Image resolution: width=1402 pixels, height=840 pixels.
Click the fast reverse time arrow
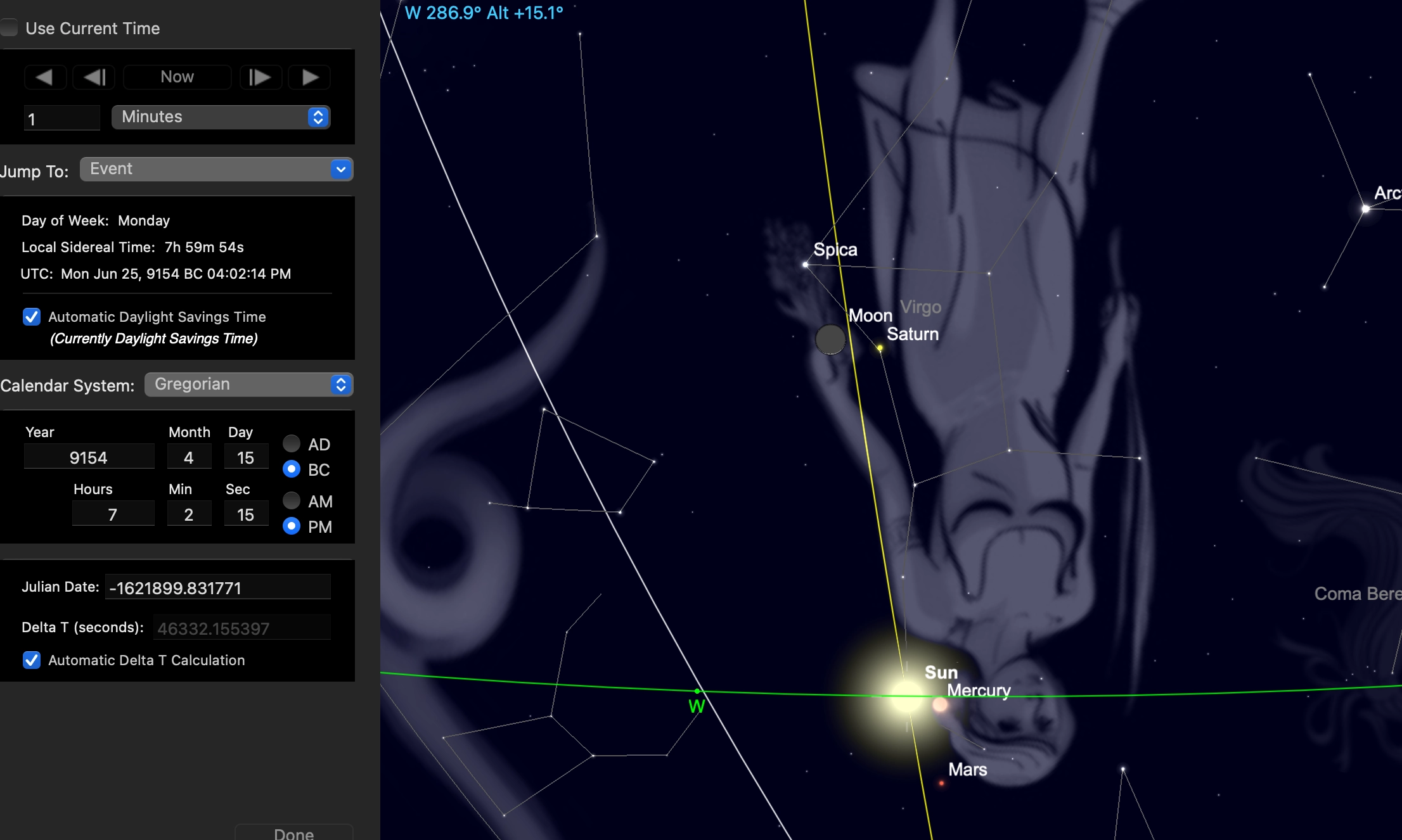(x=45, y=77)
